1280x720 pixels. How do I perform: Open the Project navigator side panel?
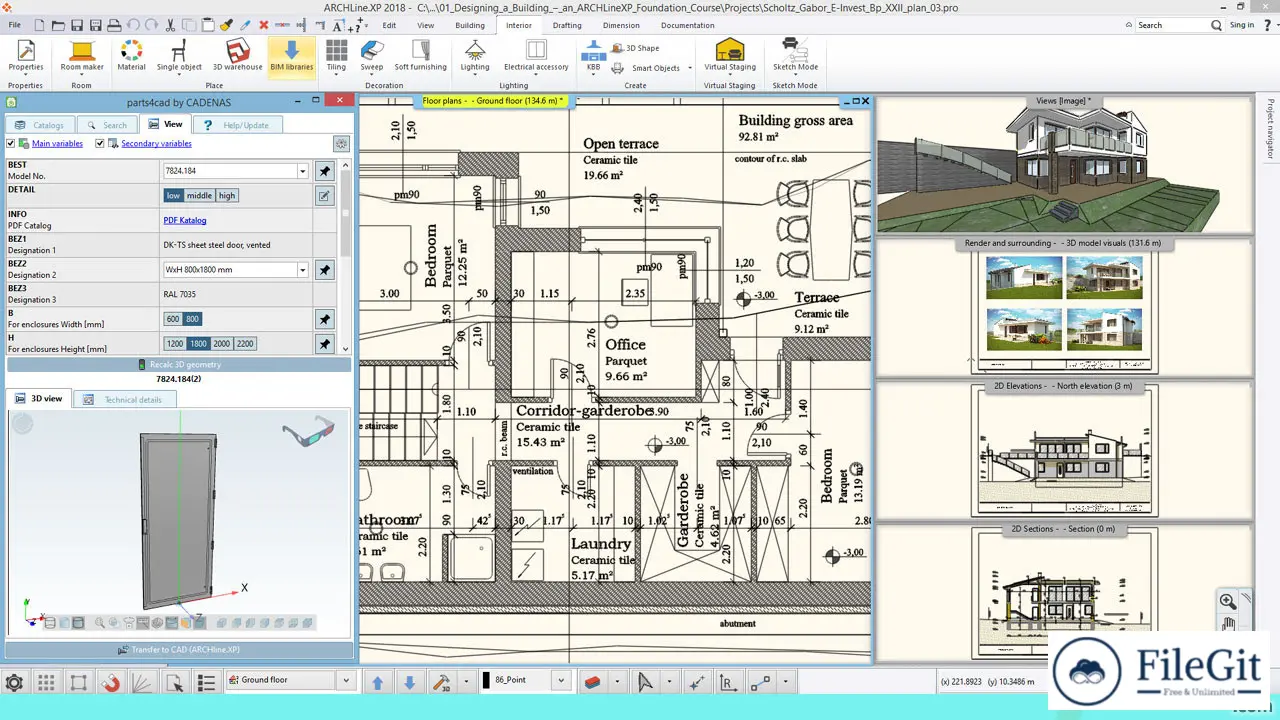1270,129
